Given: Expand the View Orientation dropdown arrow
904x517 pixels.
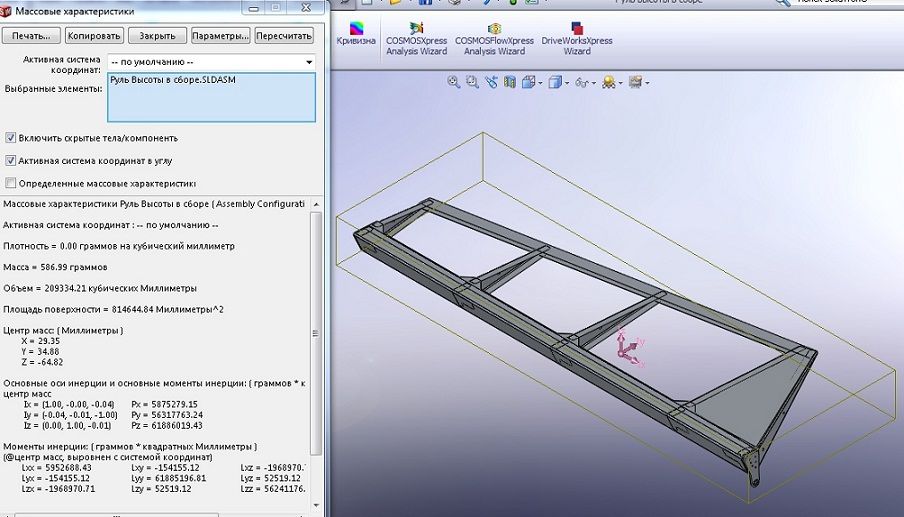Looking at the screenshot, I should pos(540,82).
